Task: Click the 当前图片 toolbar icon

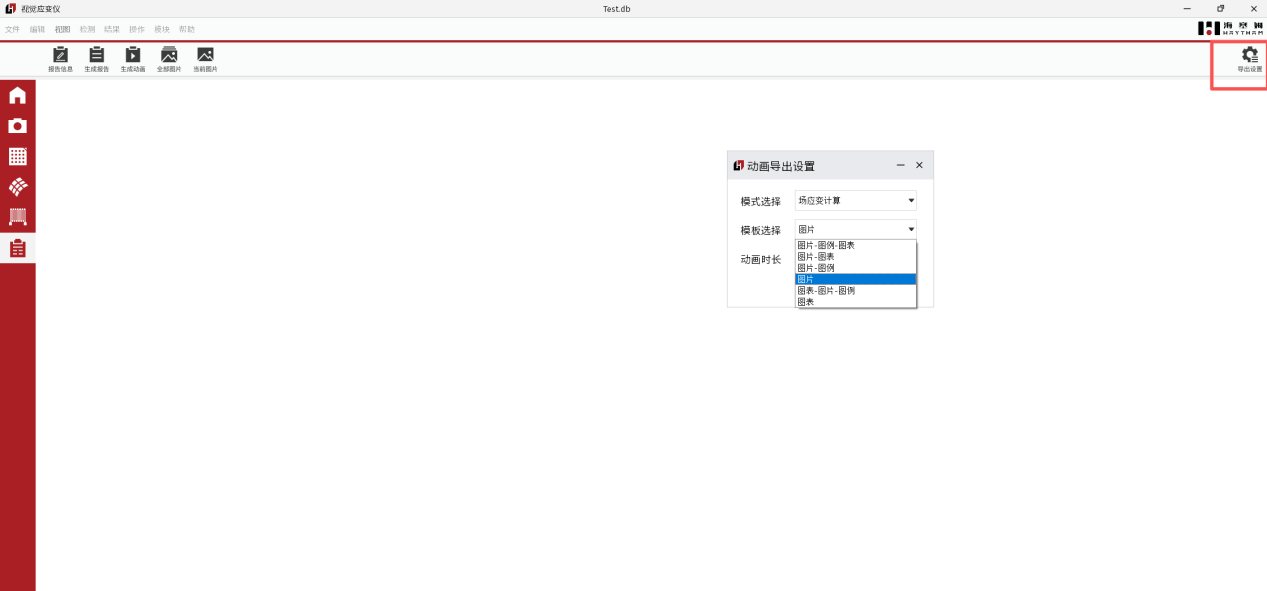Action: pos(205,56)
